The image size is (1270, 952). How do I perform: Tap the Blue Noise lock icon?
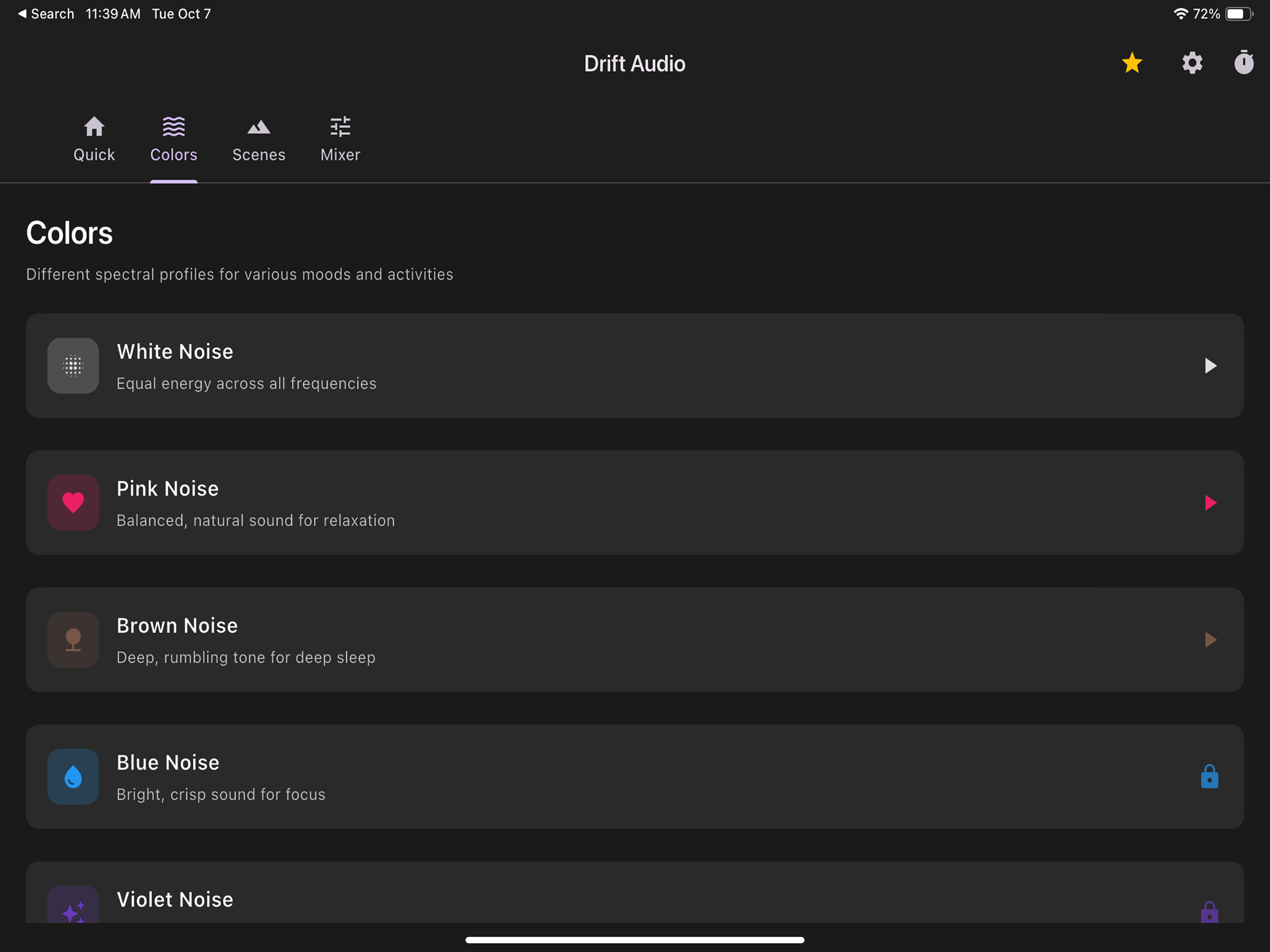(x=1209, y=776)
